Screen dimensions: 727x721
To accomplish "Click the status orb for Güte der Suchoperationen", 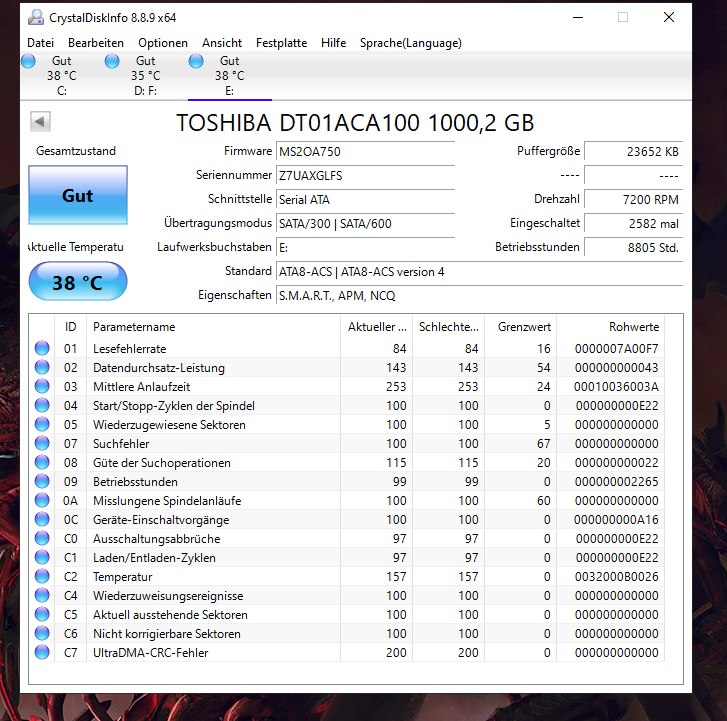I will 42,462.
